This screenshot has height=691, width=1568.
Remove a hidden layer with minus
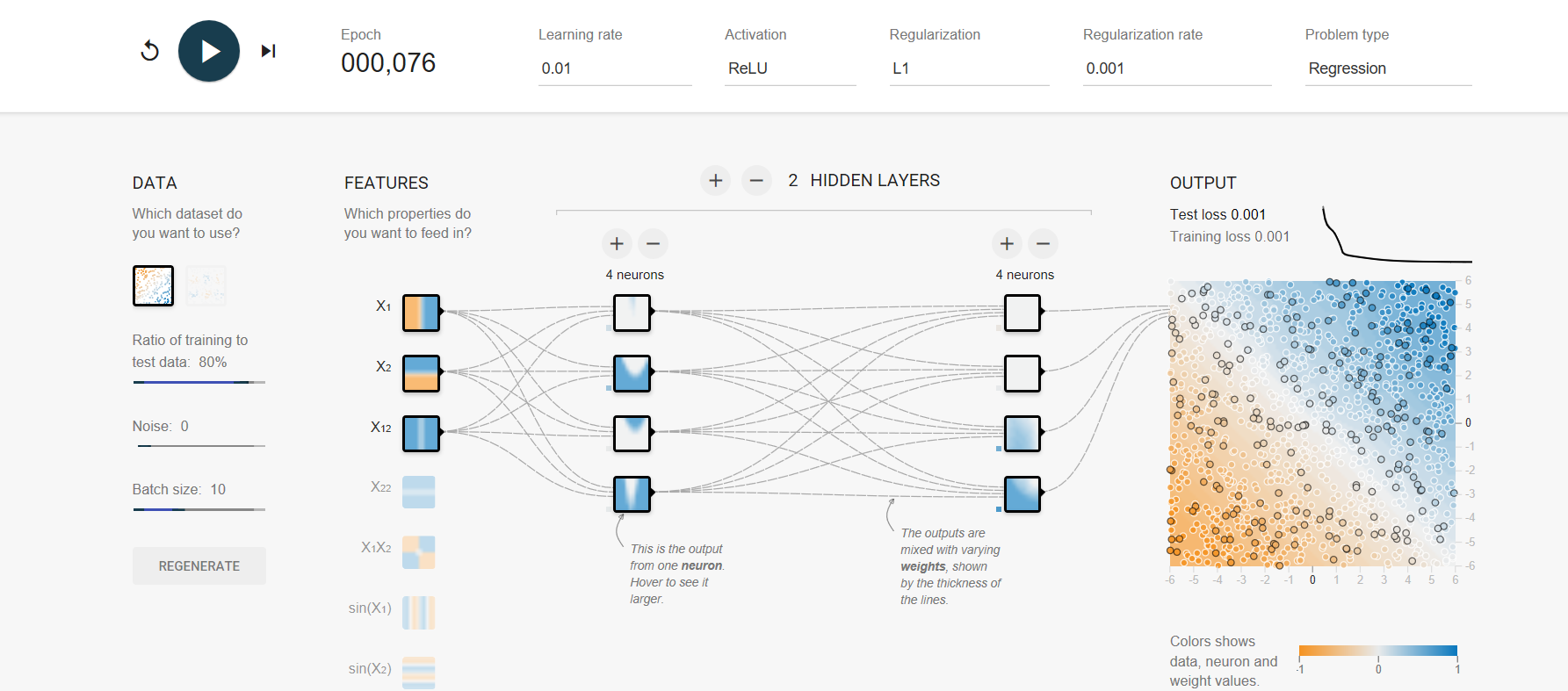point(756,180)
